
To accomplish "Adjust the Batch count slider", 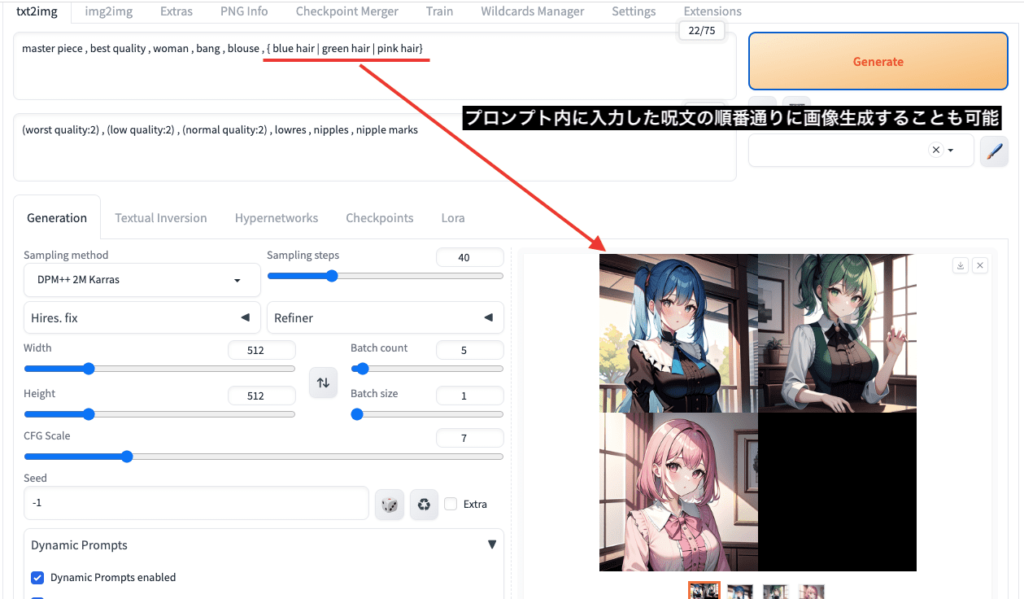I will (427, 368).
